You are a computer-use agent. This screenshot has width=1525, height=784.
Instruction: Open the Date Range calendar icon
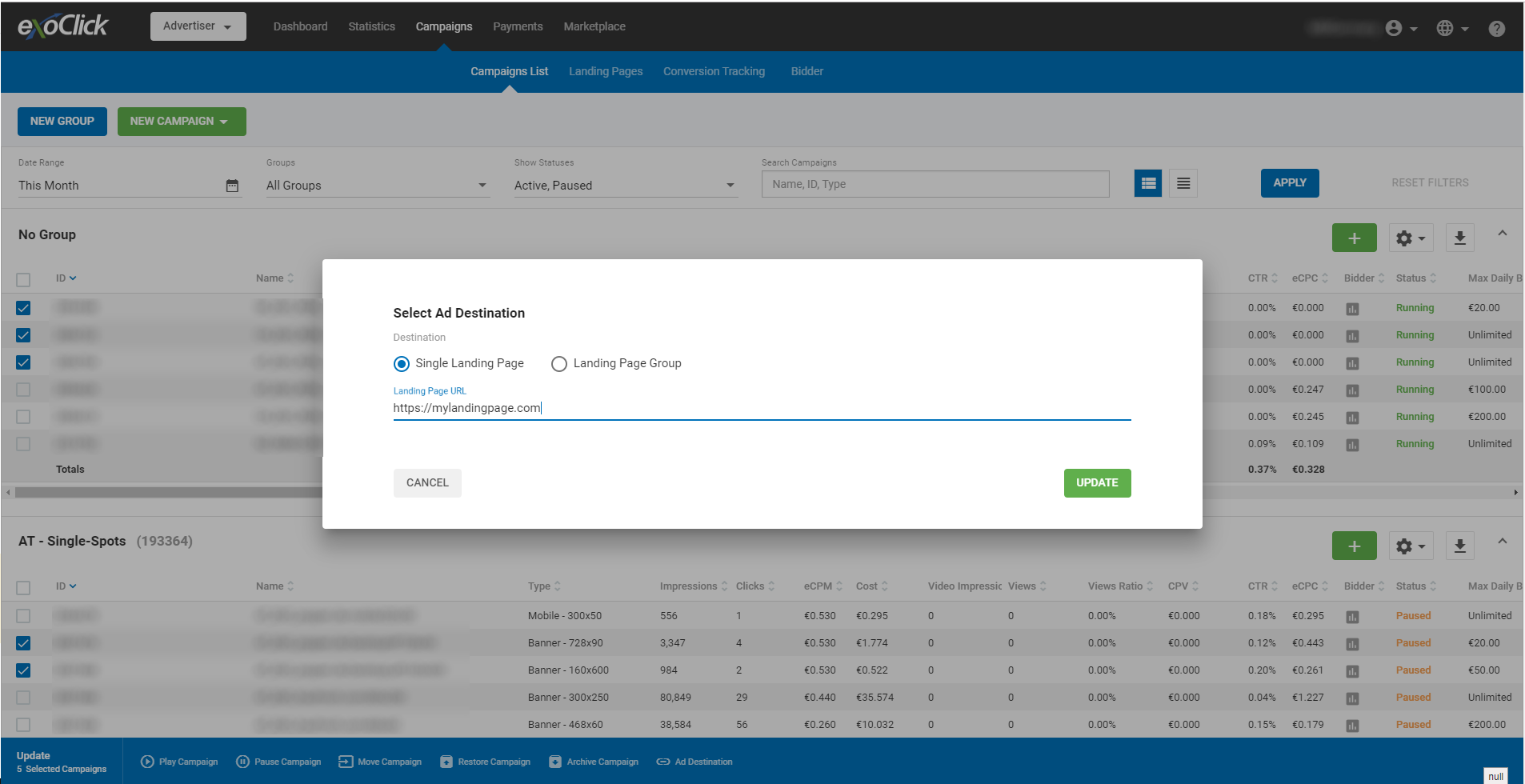tap(232, 186)
